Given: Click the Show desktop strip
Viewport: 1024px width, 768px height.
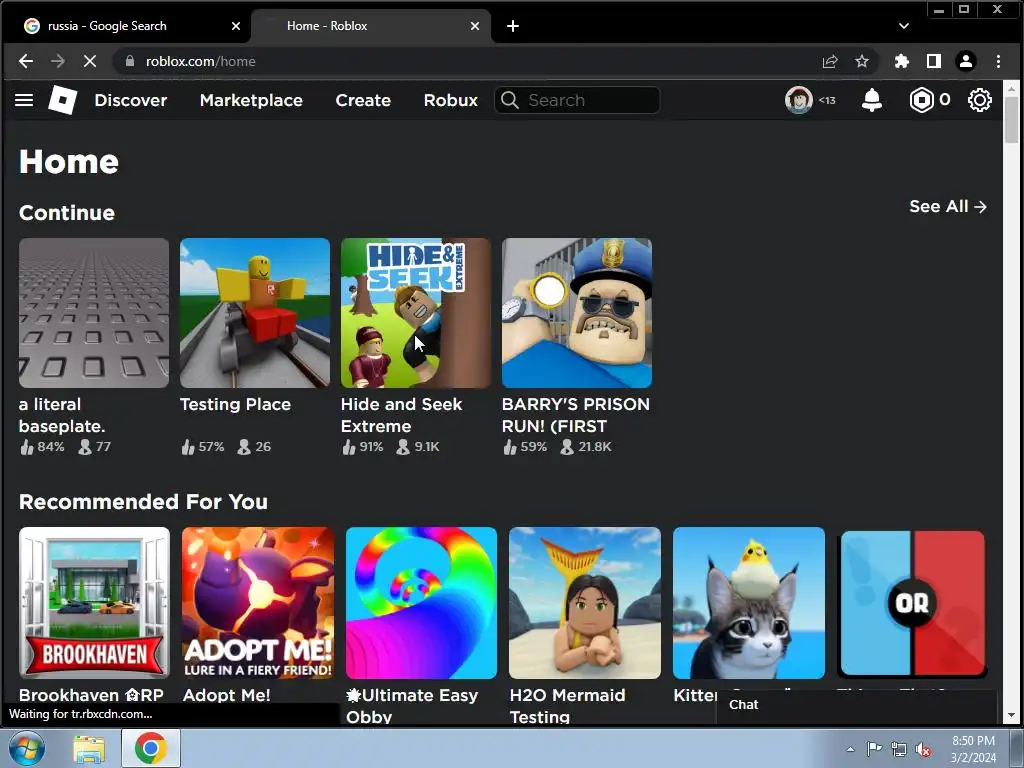Looking at the screenshot, I should [1016, 748].
